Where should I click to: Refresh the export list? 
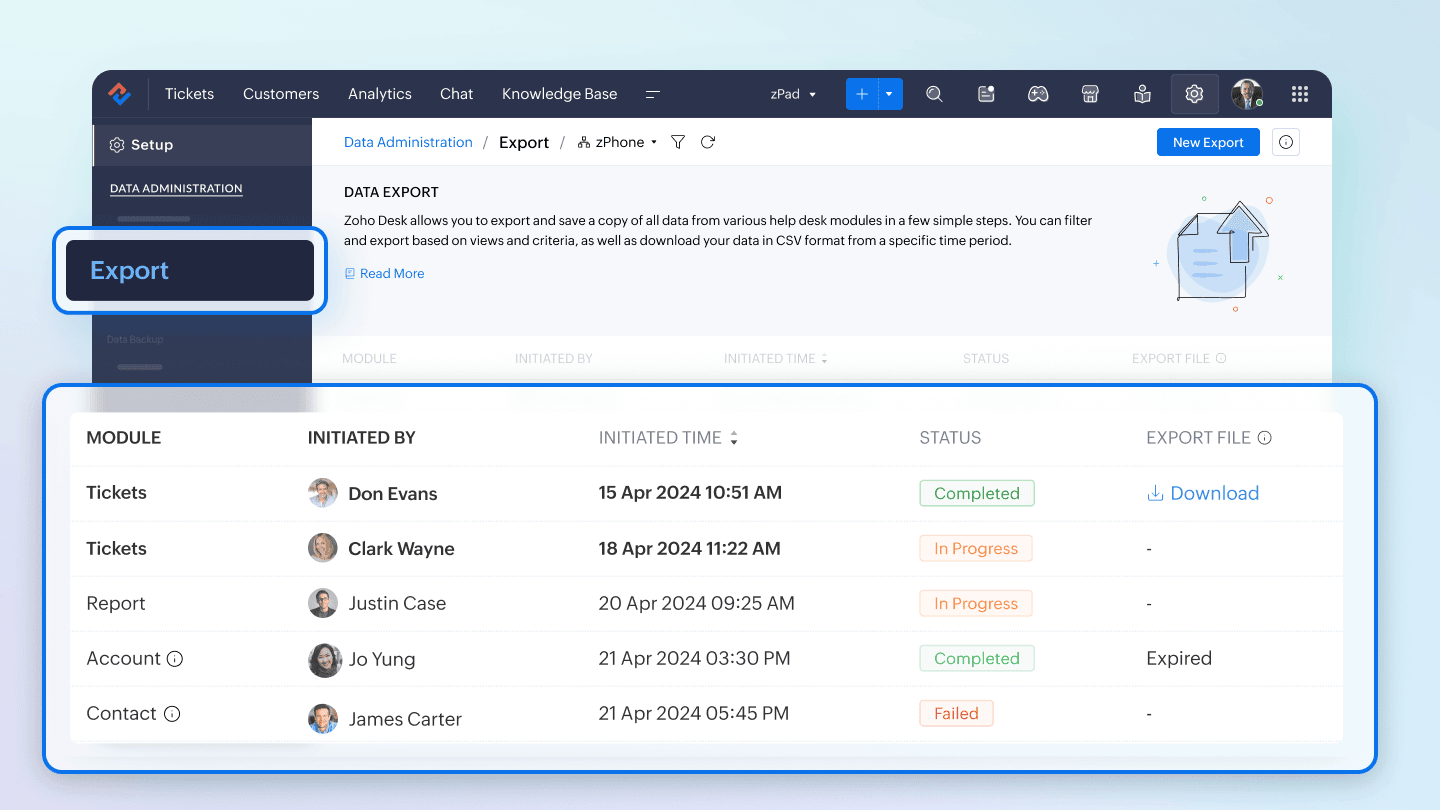[708, 143]
